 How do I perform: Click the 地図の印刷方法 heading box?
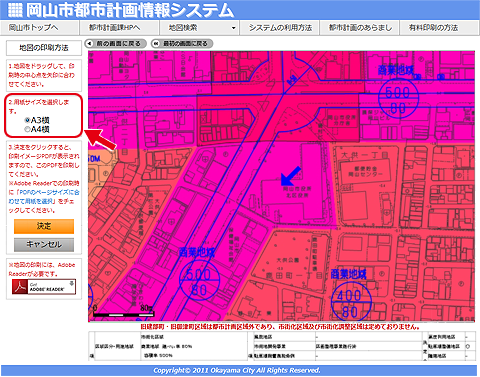[x=44, y=48]
